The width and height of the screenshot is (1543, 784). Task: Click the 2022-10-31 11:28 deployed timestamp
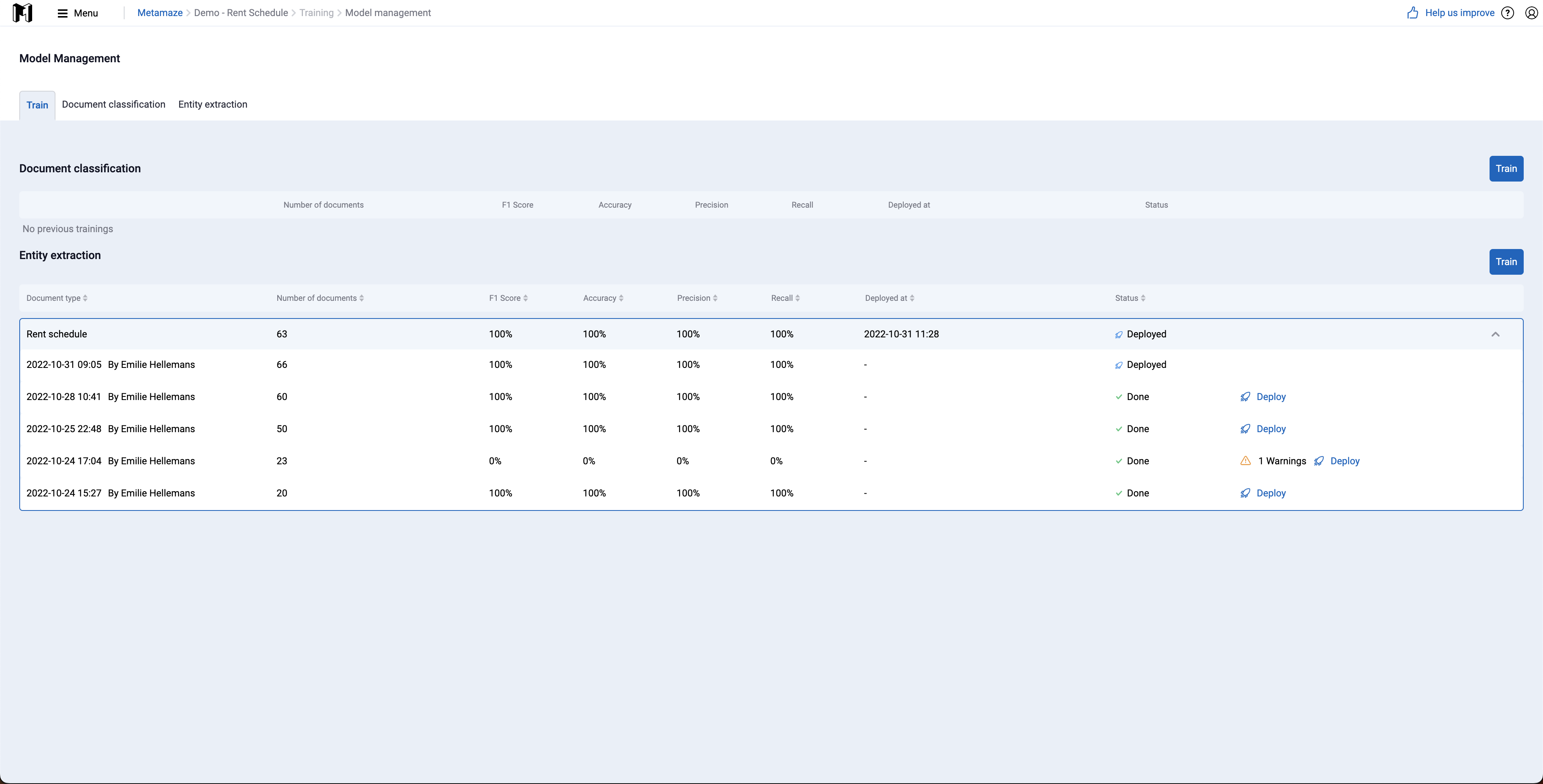pyautogui.click(x=901, y=334)
